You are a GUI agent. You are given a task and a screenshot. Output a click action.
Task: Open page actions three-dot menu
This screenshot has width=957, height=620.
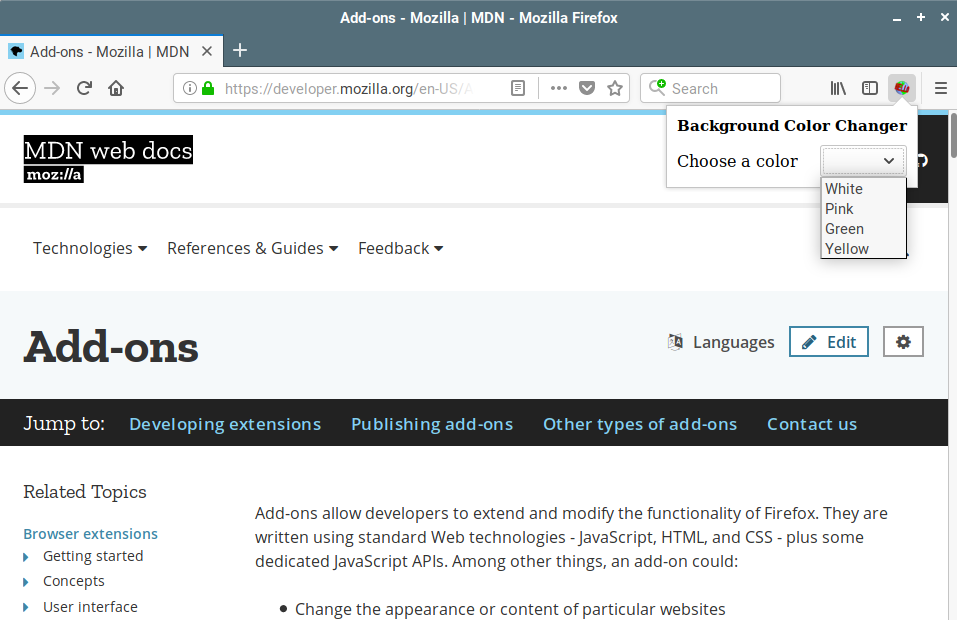558,88
